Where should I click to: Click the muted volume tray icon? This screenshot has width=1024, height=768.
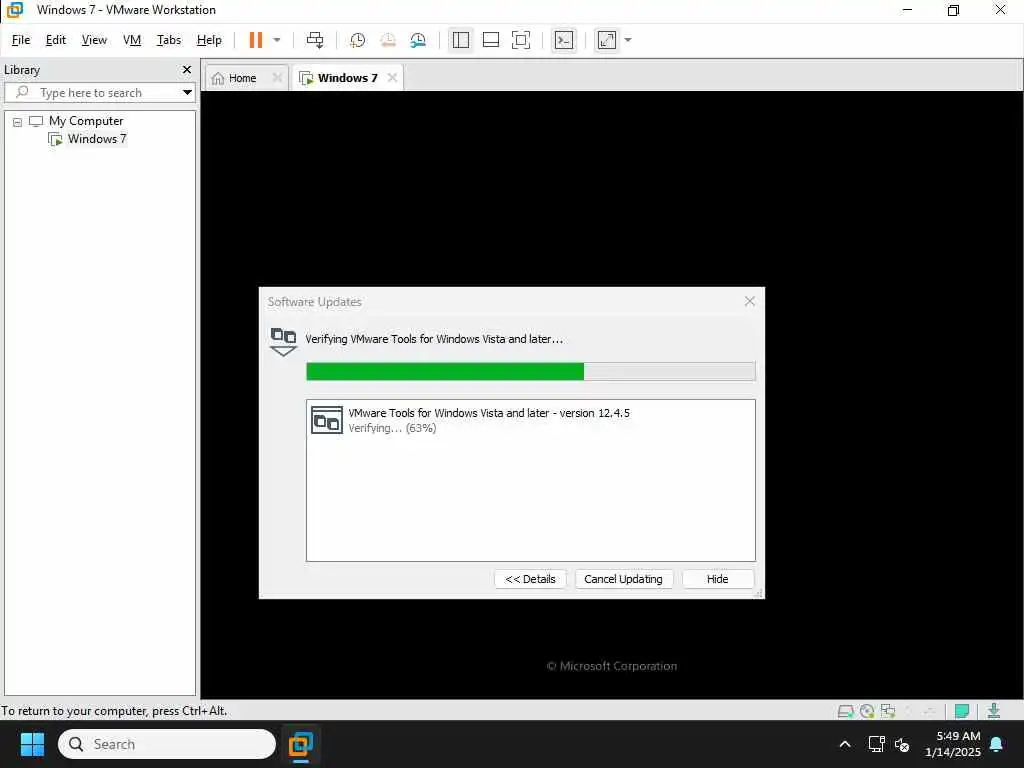click(902, 744)
